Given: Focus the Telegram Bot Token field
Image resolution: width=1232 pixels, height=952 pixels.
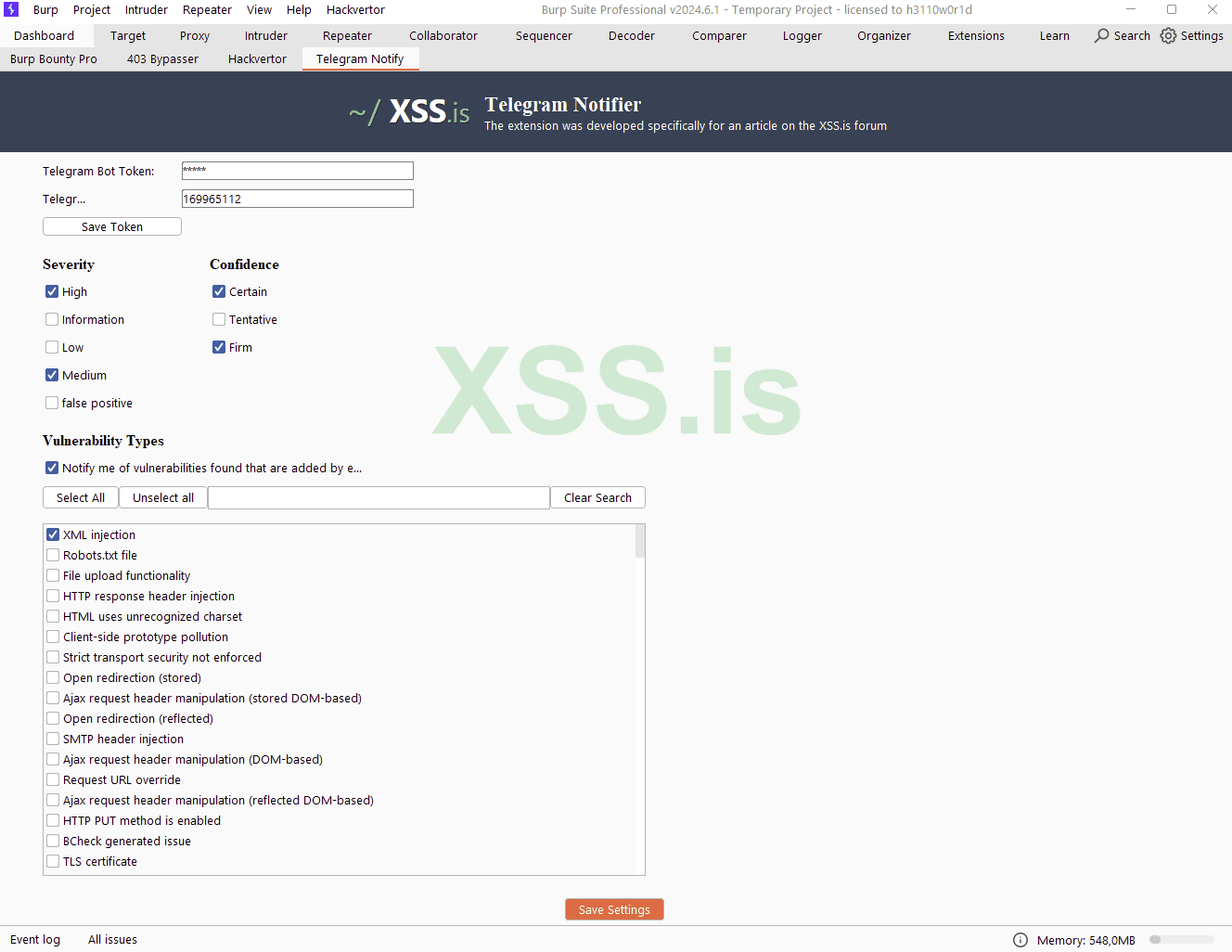Looking at the screenshot, I should pos(298,171).
